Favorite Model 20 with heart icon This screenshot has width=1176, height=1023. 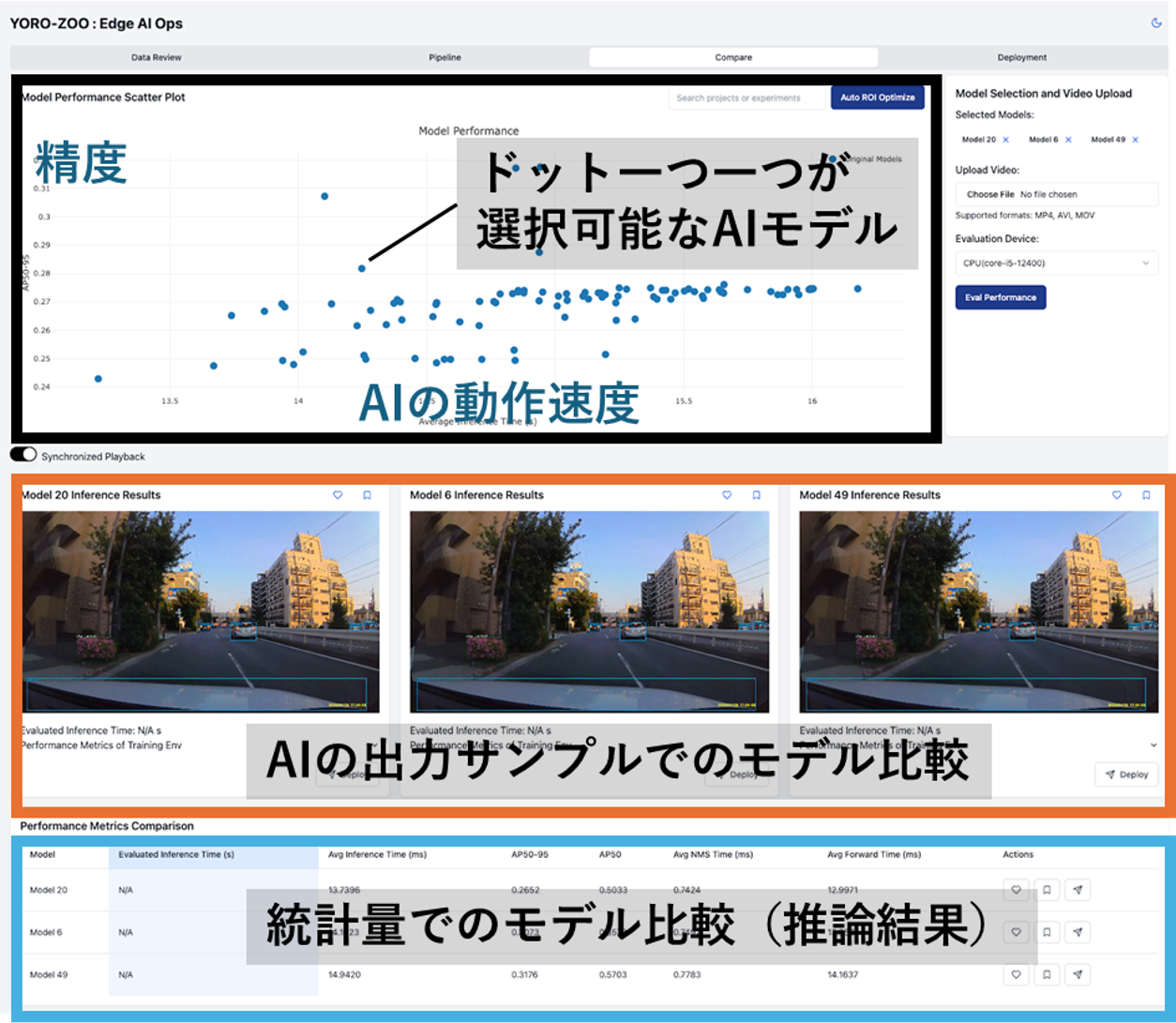click(x=338, y=495)
